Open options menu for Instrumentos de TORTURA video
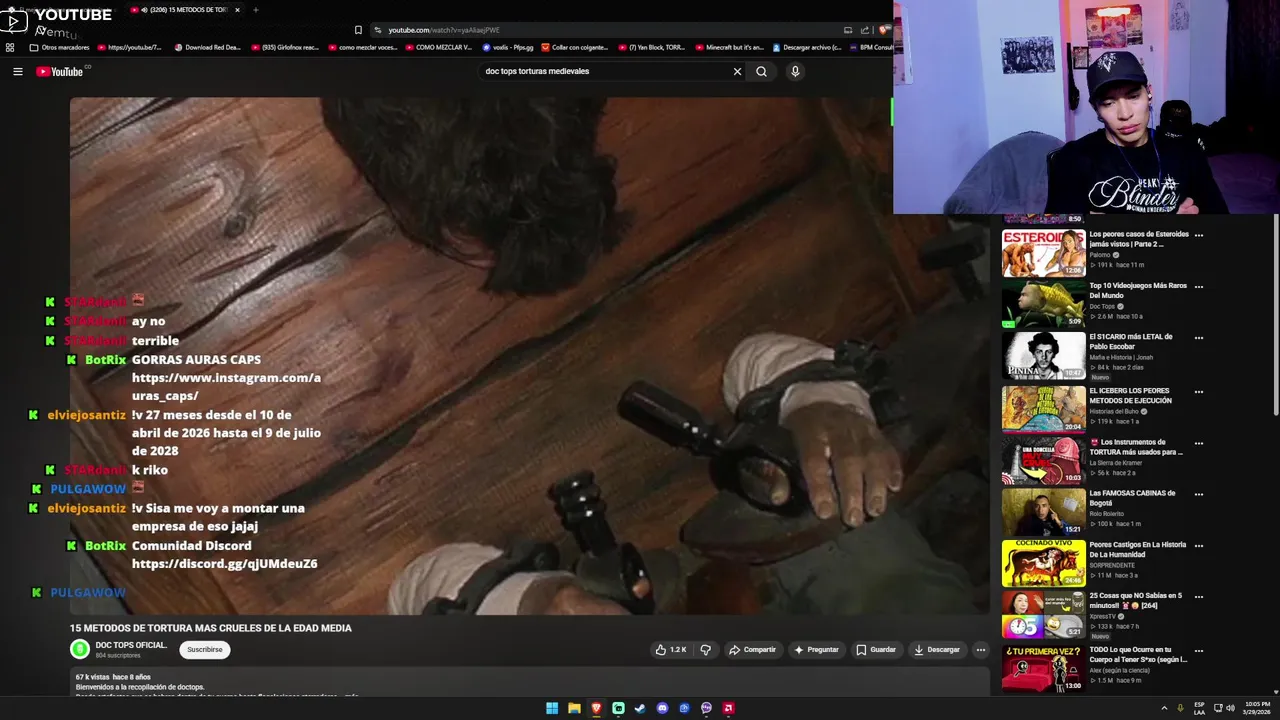Screen dimensions: 1280x720 click(x=1198, y=443)
